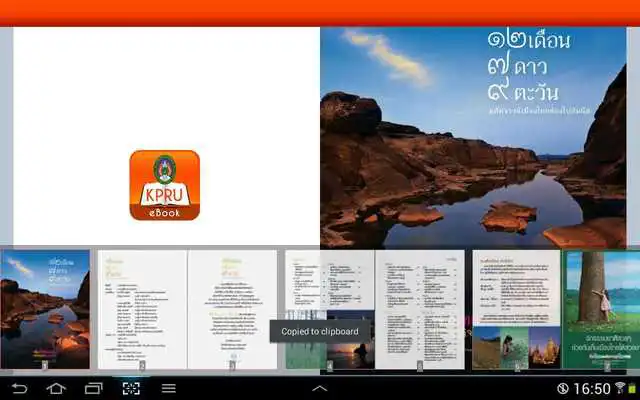
Task: Select page 4 thumbnail with sunset photo
Action: tap(330, 309)
